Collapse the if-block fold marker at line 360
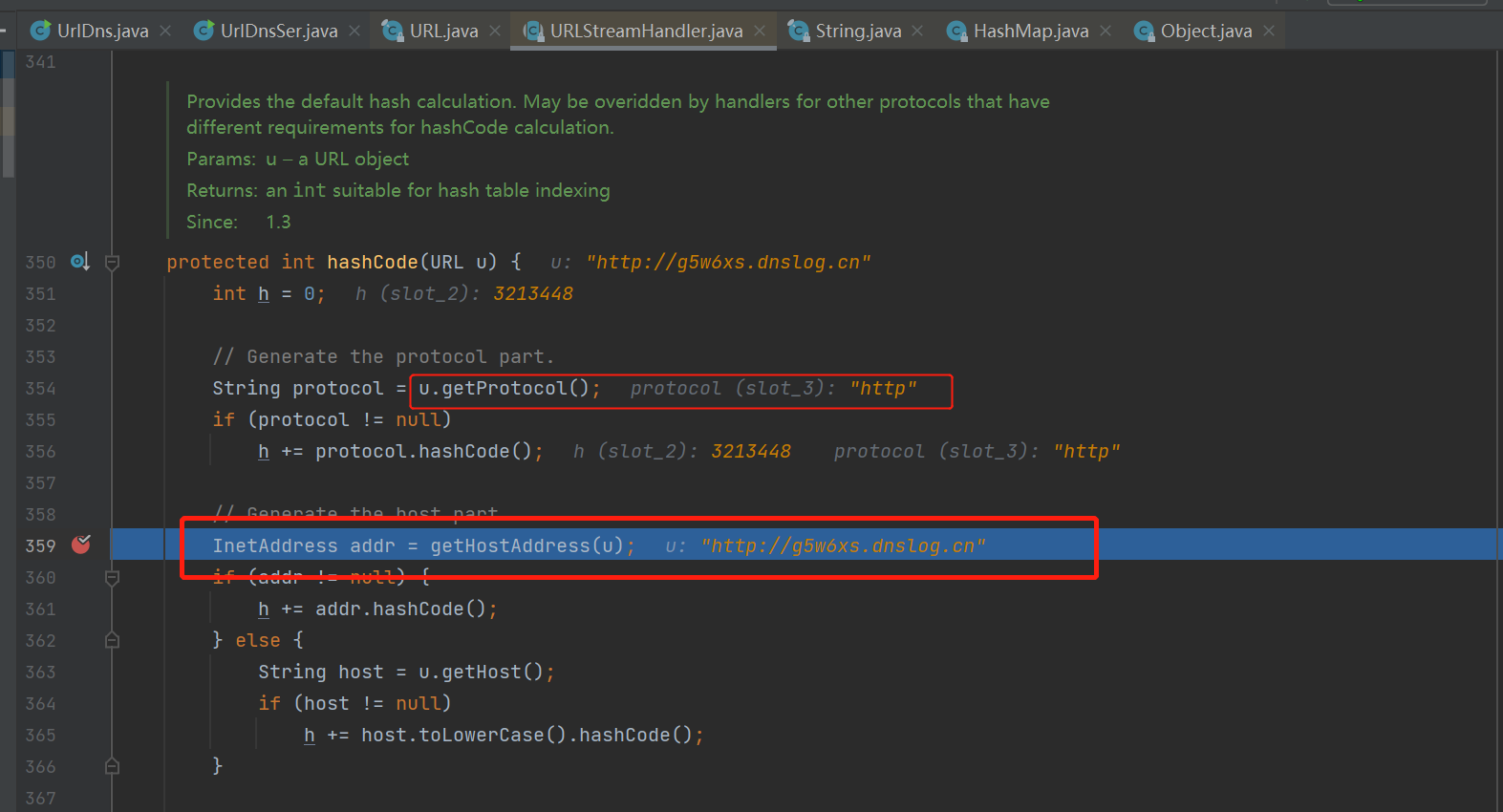 [x=112, y=577]
